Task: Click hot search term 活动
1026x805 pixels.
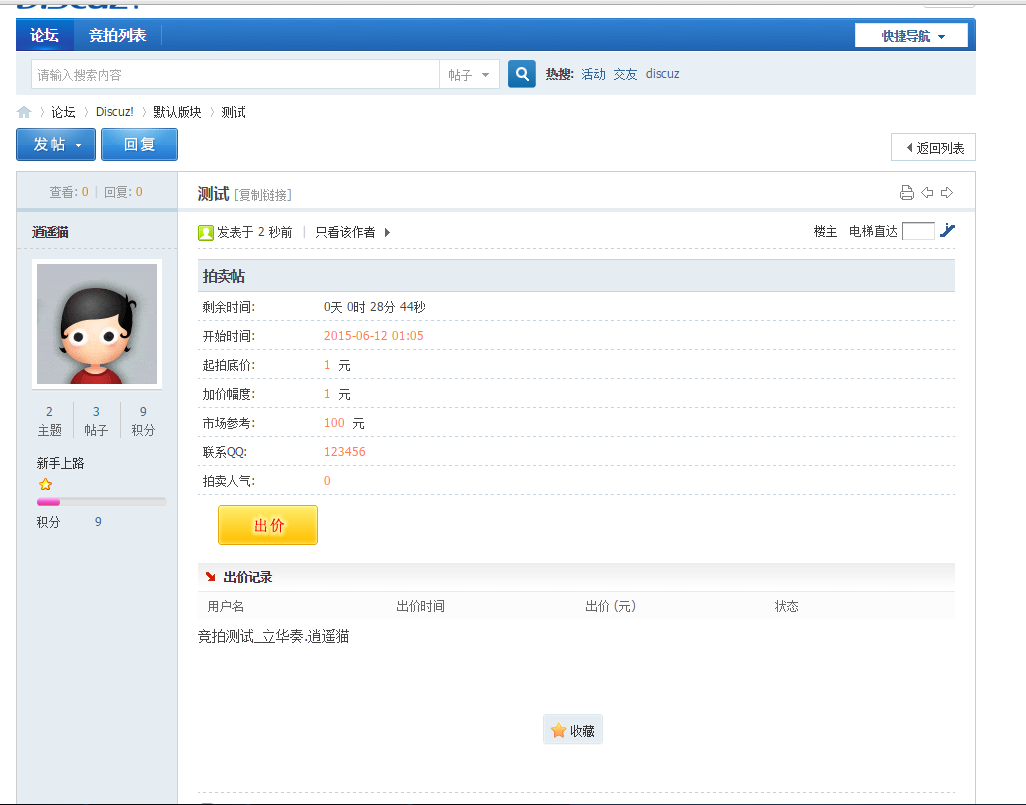Action: pos(593,74)
